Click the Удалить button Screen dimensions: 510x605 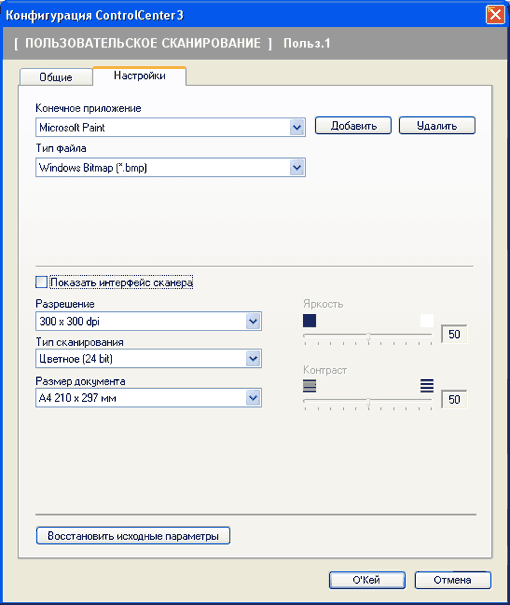point(437,126)
